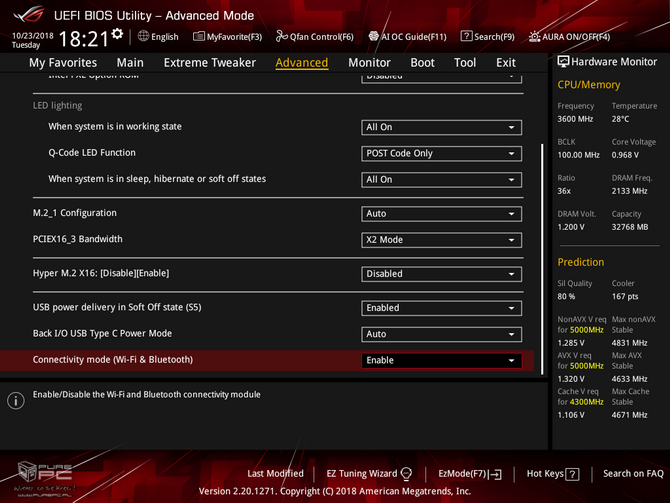Select the Exit tab
Image resolution: width=670 pixels, height=503 pixels.
[x=505, y=63]
